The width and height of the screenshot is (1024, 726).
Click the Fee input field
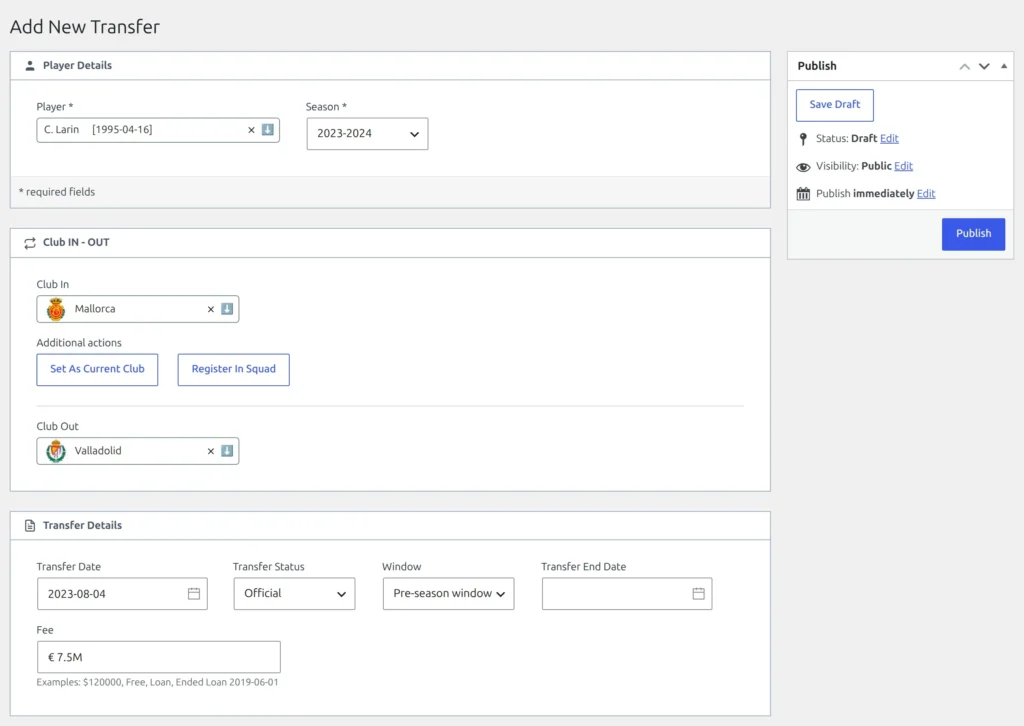point(159,657)
